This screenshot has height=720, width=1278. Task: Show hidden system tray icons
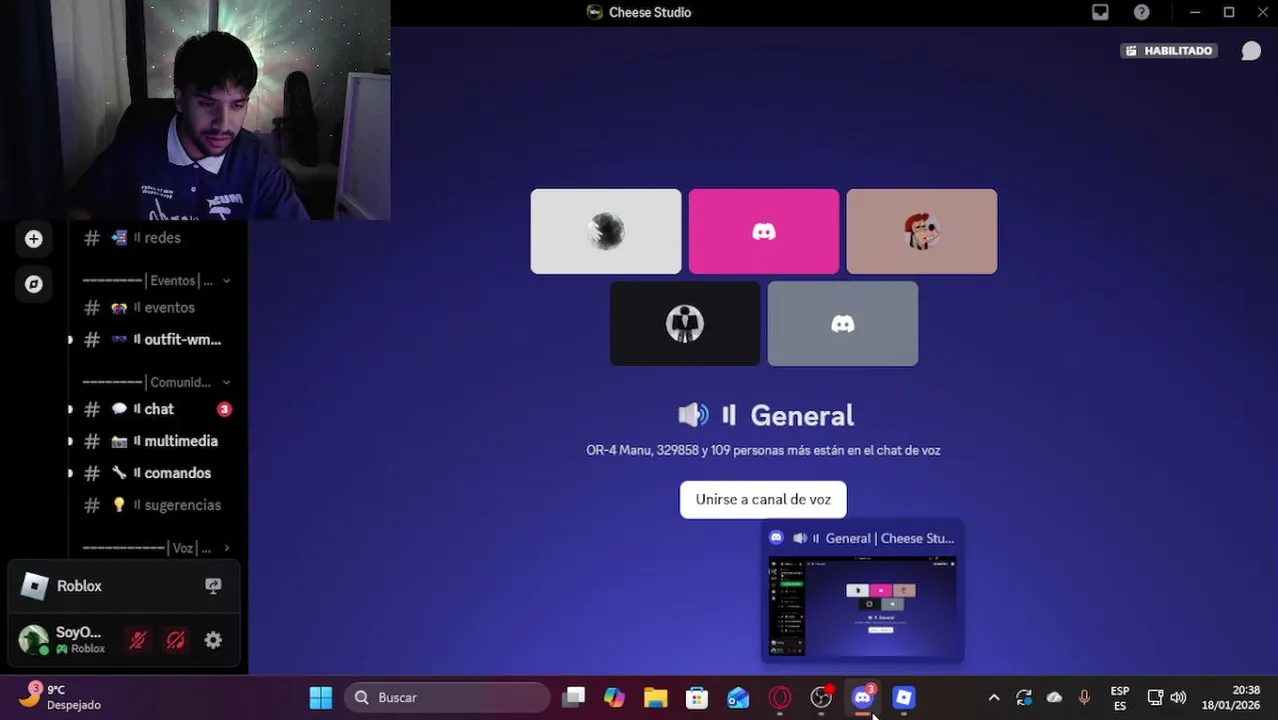point(994,698)
